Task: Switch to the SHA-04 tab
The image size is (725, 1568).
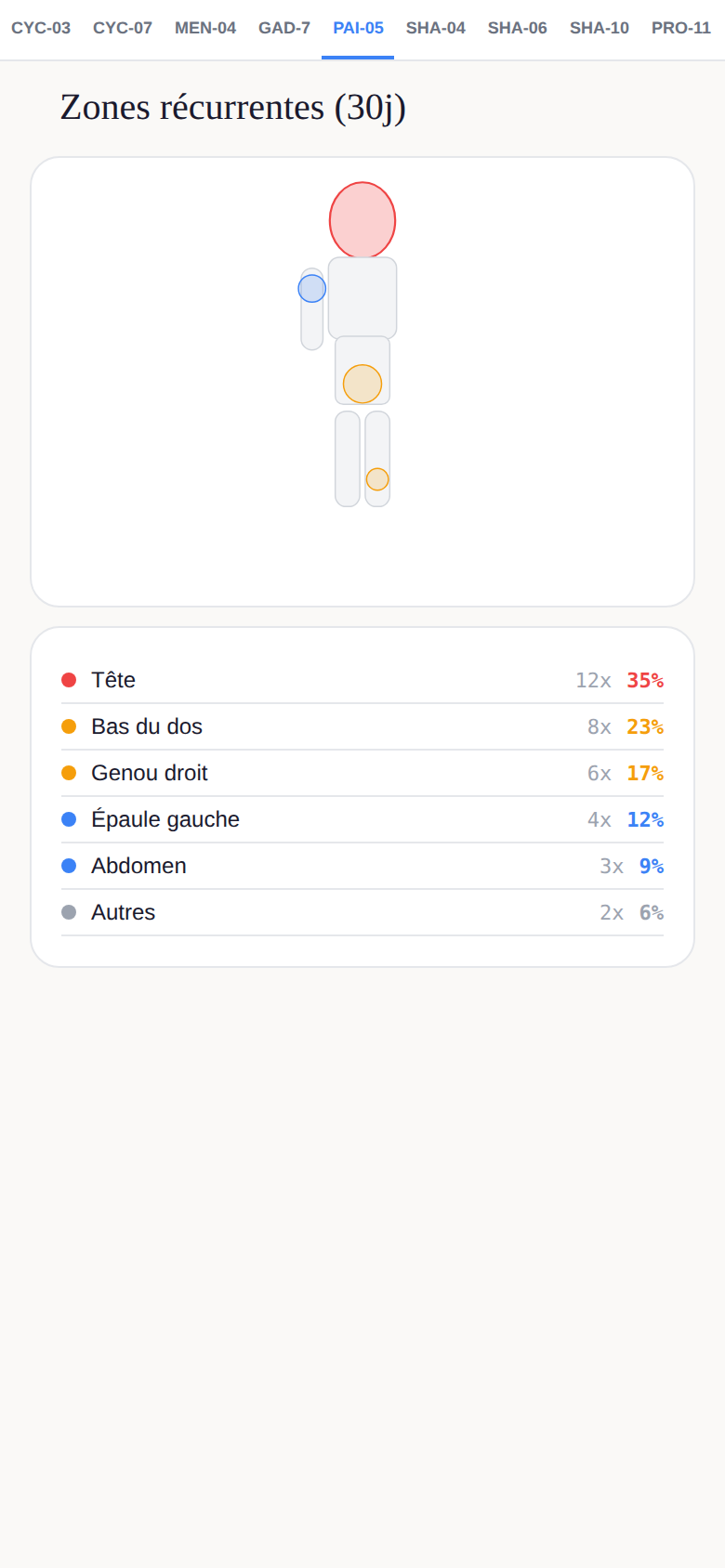Action: pos(436,29)
